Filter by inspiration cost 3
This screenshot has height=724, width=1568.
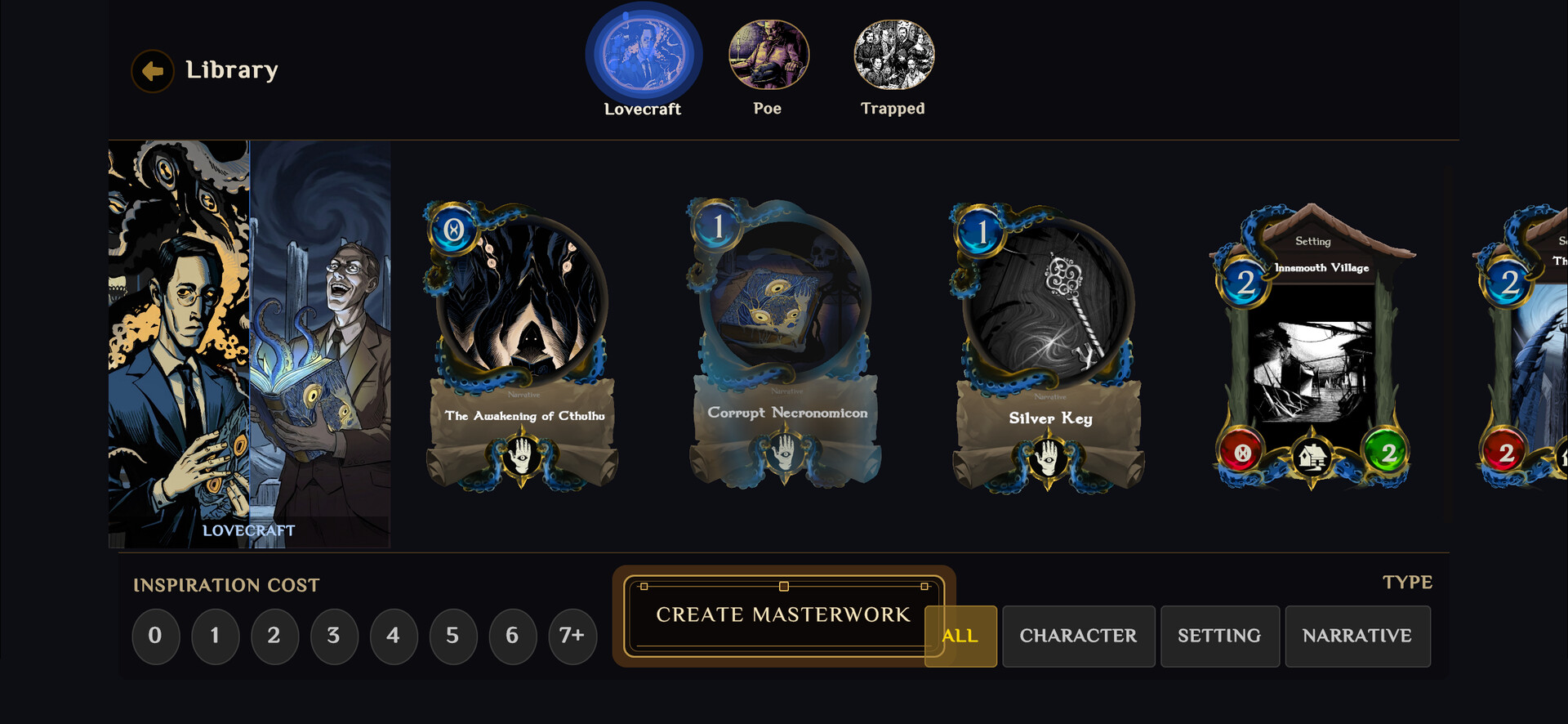[334, 636]
